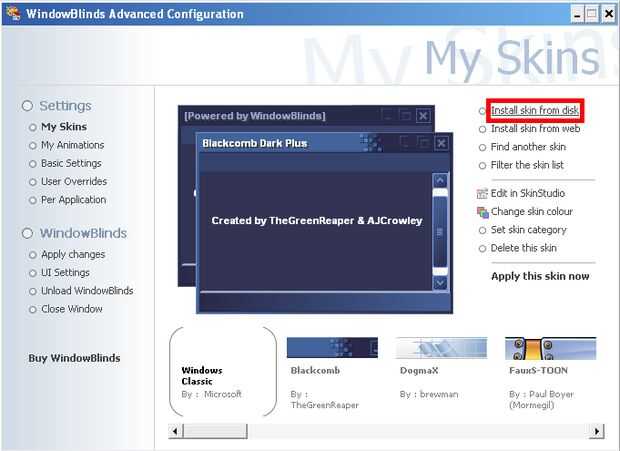The height and width of the screenshot is (451, 620).
Task: Click Filter the skin list
Action: tap(527, 165)
